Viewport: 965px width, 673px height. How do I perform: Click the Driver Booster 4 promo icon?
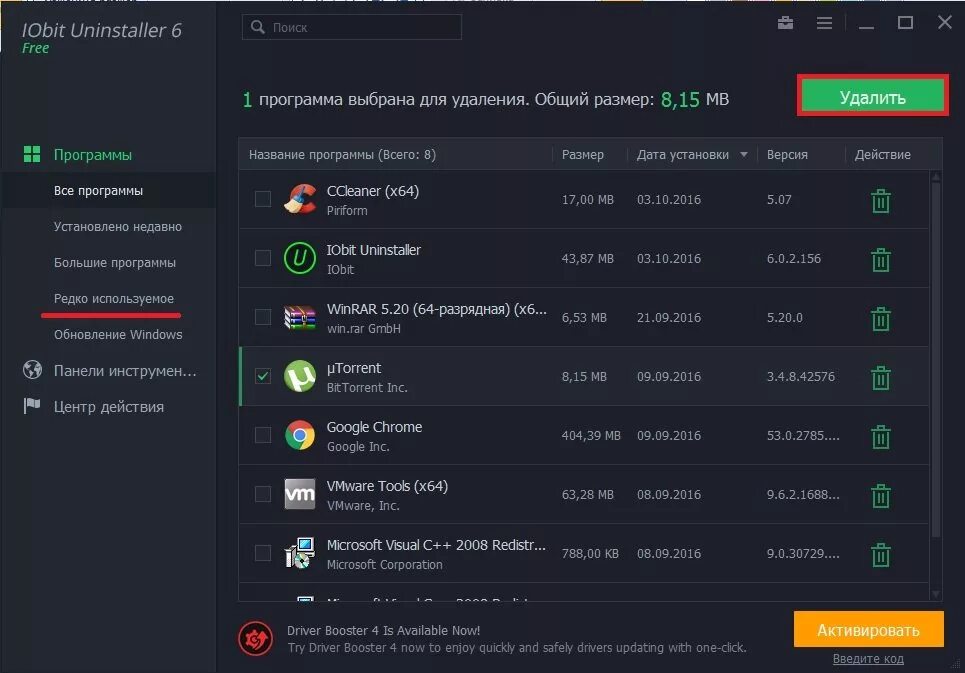(255, 639)
